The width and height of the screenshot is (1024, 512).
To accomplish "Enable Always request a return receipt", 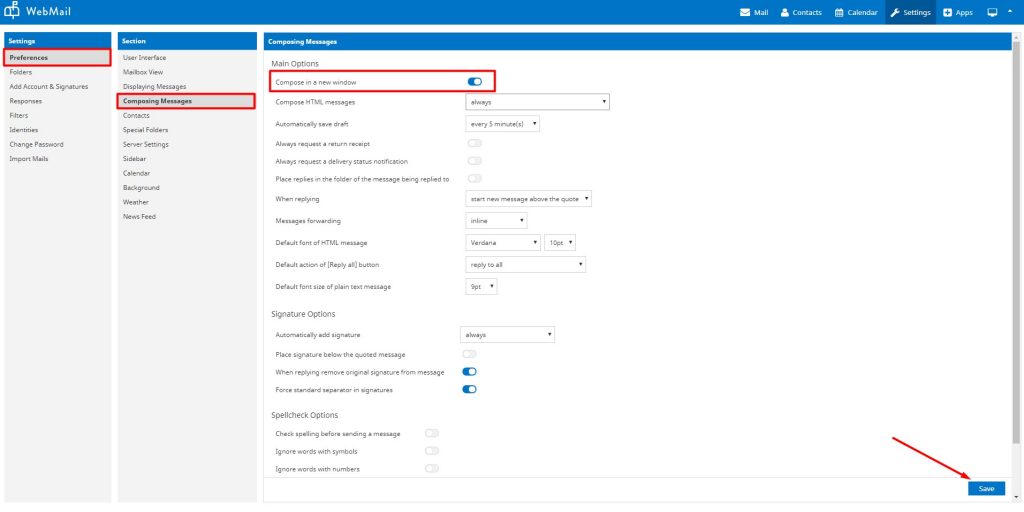I will [x=475, y=144].
